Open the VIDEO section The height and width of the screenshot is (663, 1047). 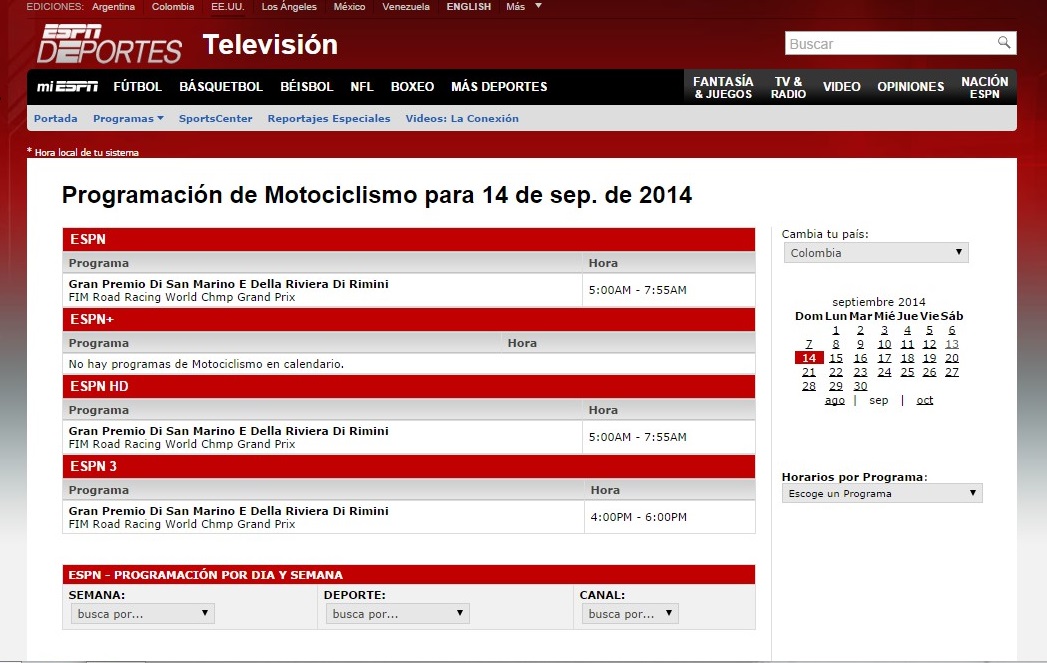(841, 87)
